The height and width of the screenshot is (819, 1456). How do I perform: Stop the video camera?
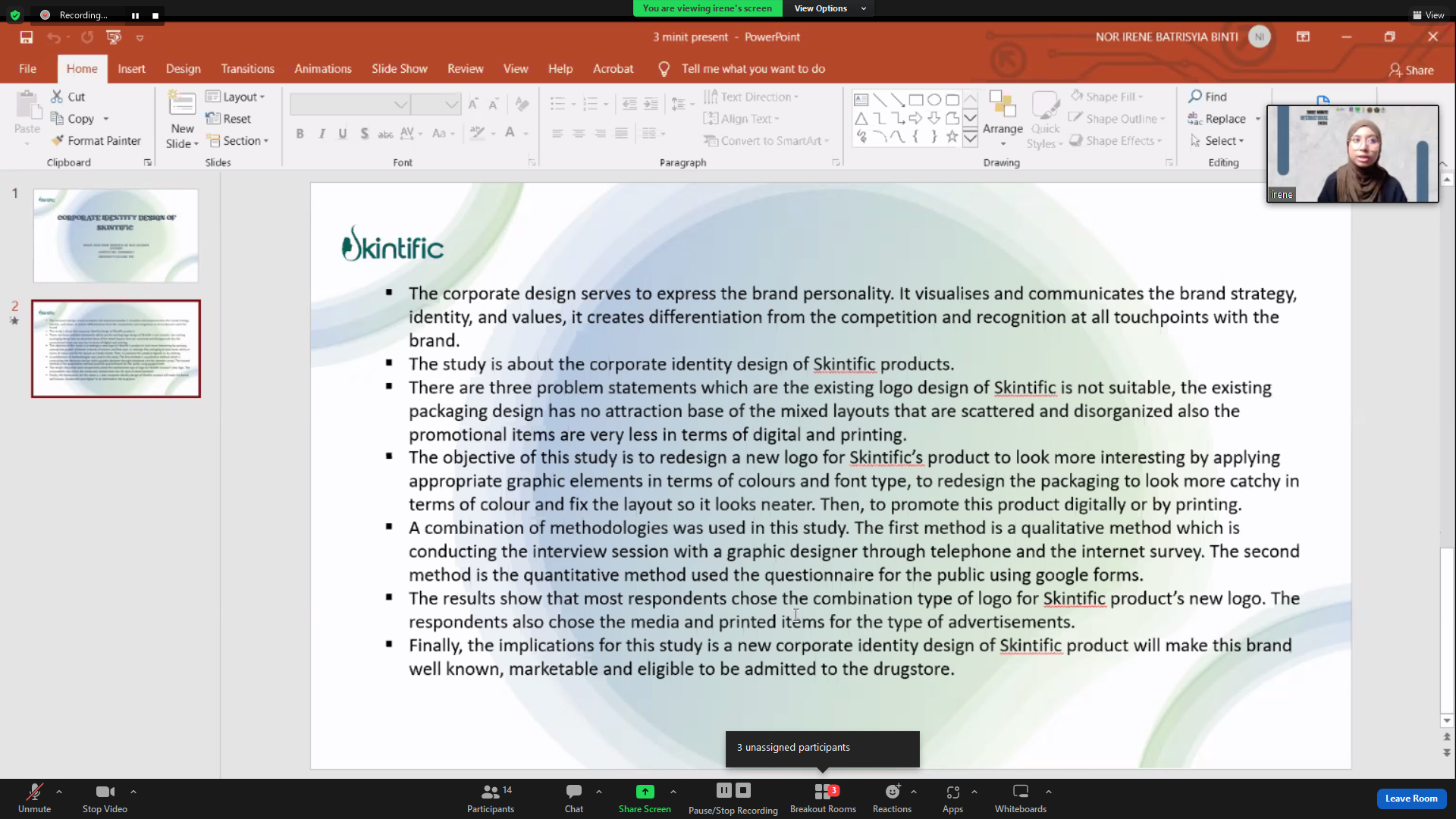tap(105, 798)
